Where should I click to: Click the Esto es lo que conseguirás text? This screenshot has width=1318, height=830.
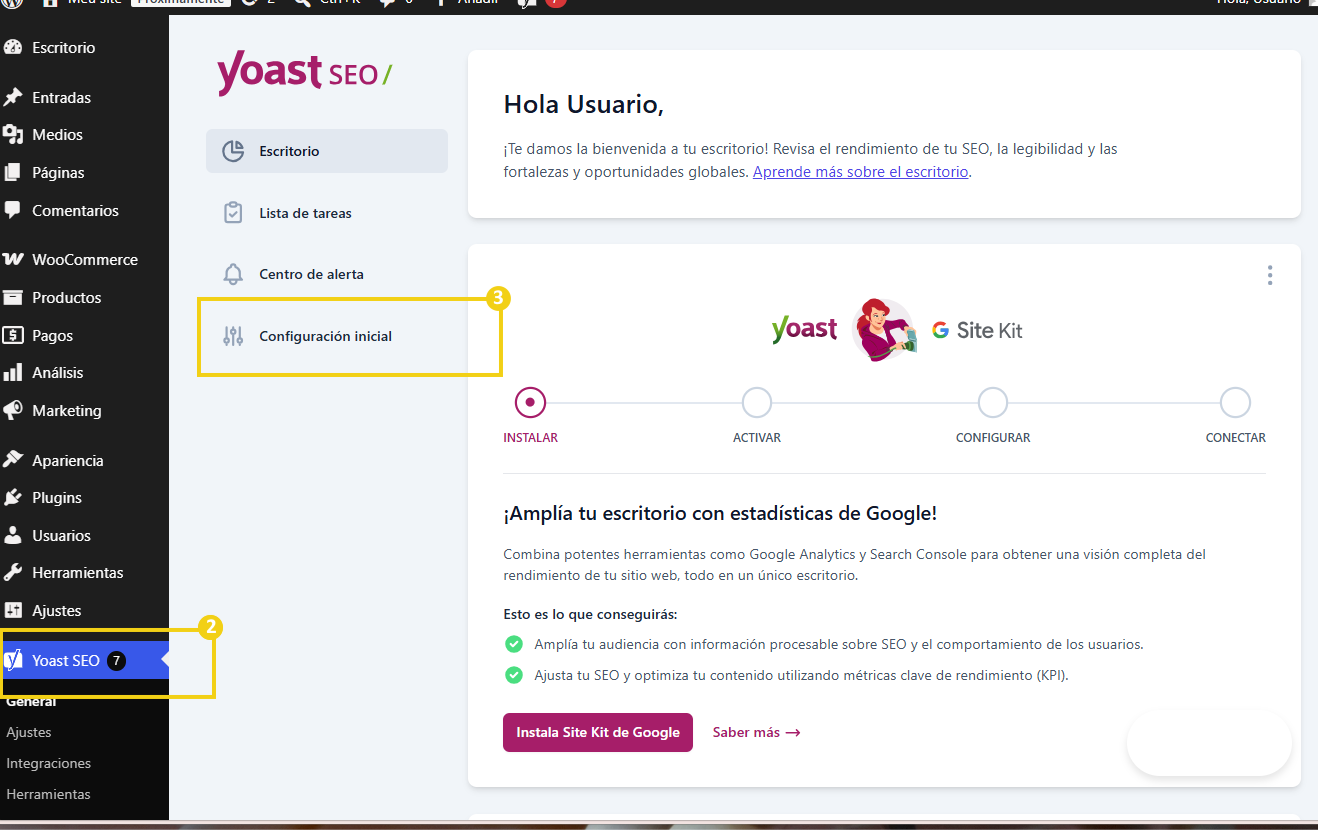pyautogui.click(x=590, y=615)
